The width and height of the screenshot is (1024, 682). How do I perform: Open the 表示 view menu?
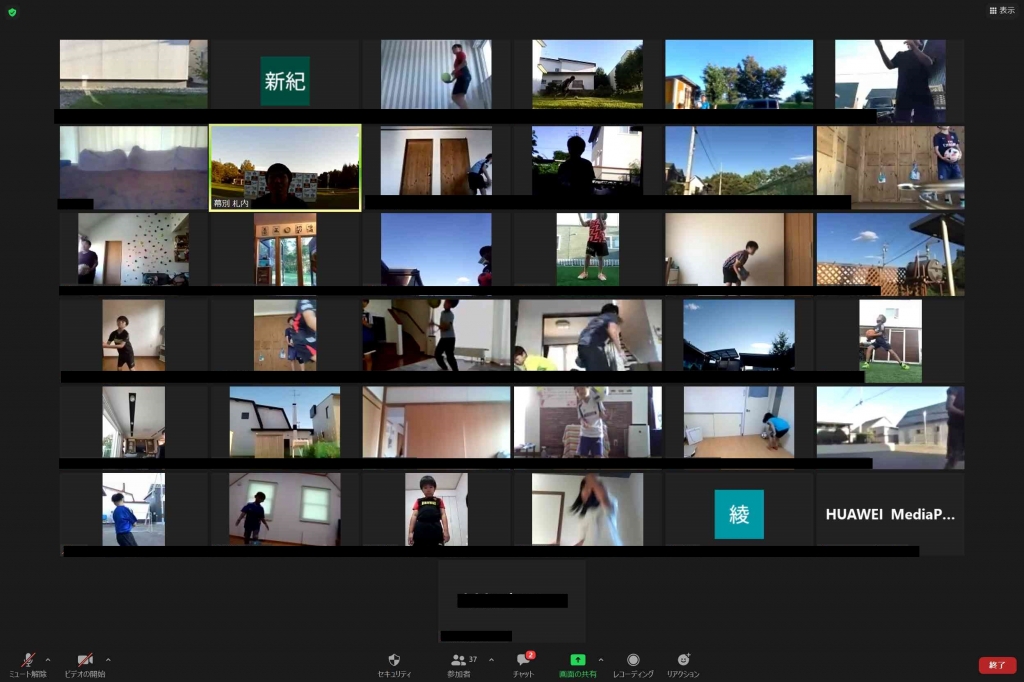pyautogui.click(x=1000, y=10)
